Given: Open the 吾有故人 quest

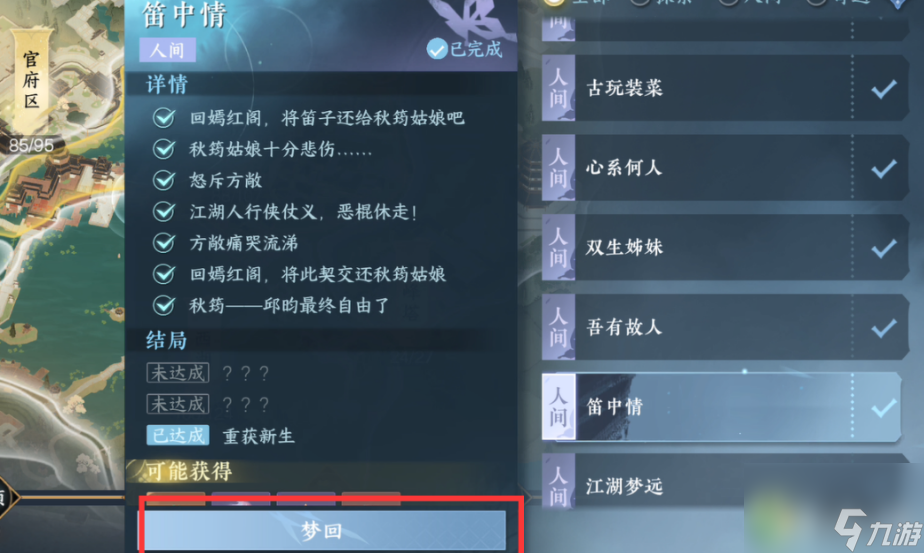Looking at the screenshot, I should (724, 327).
